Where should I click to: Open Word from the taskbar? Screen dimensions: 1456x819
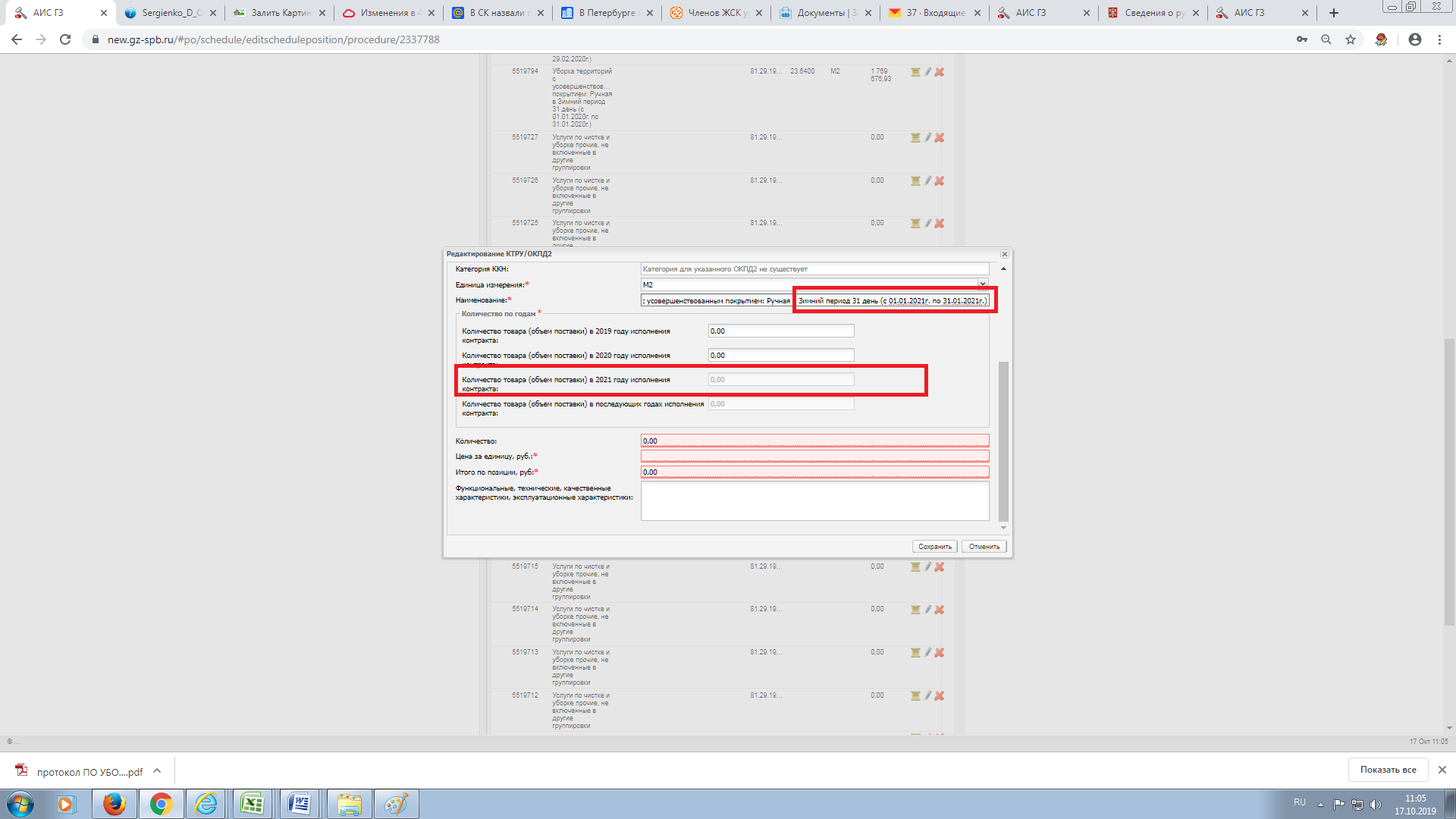(300, 804)
